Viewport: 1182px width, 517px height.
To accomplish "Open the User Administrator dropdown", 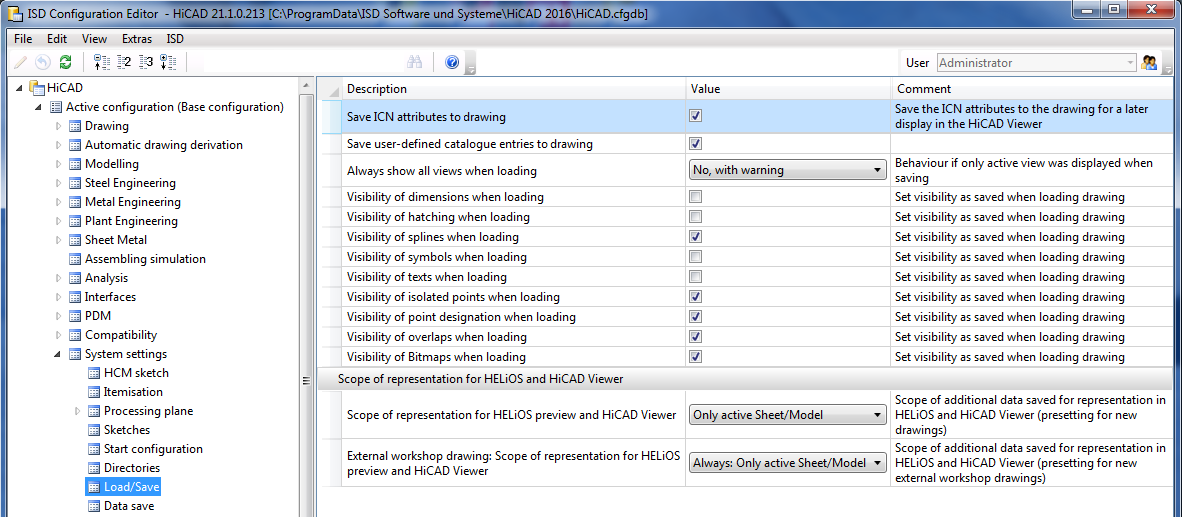I will click(x=1037, y=63).
